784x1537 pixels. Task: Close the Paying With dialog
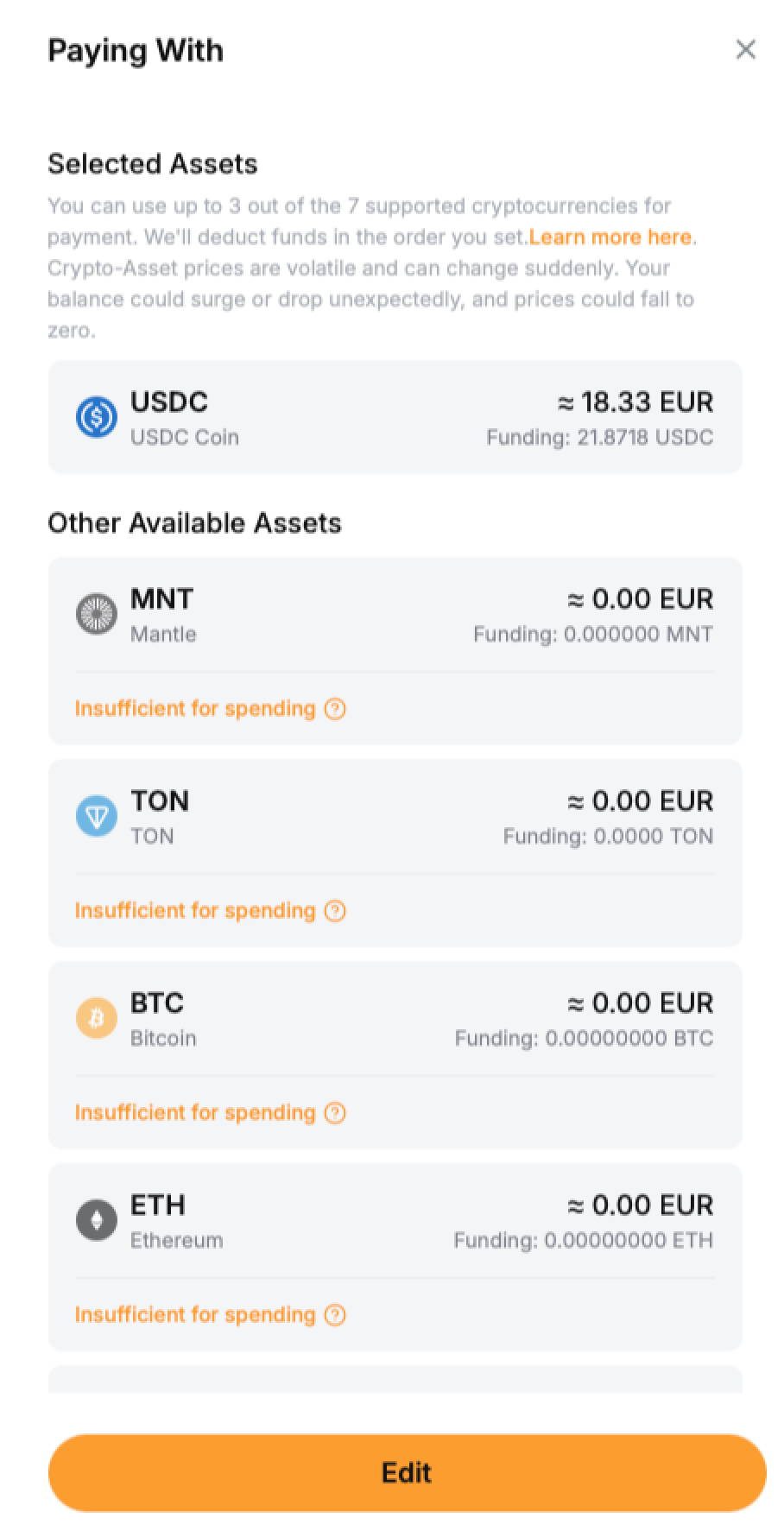[x=746, y=50]
